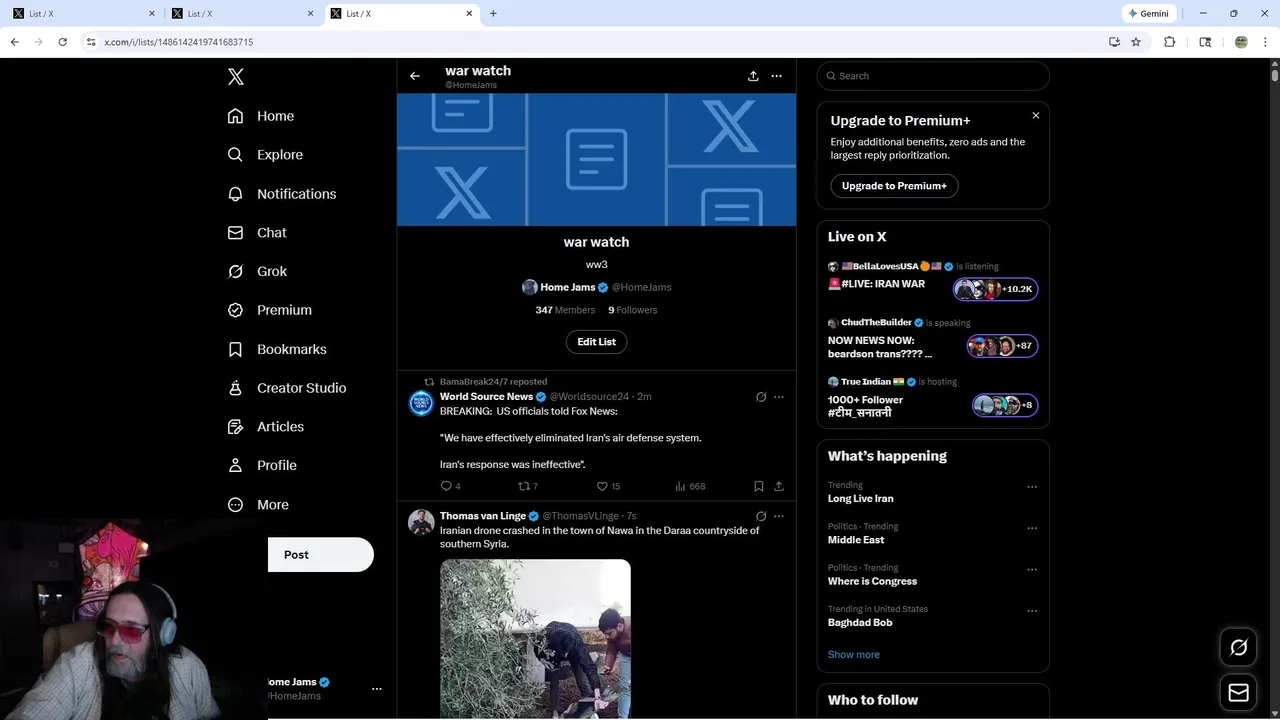Share the war watch list
This screenshot has height=720, width=1280.
point(753,76)
